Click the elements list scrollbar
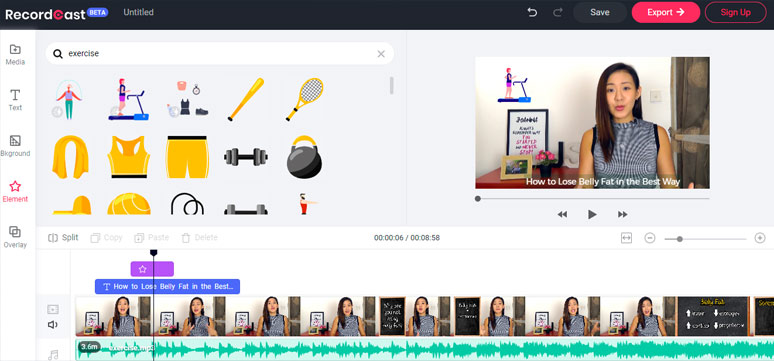This screenshot has width=774, height=361. point(391,85)
